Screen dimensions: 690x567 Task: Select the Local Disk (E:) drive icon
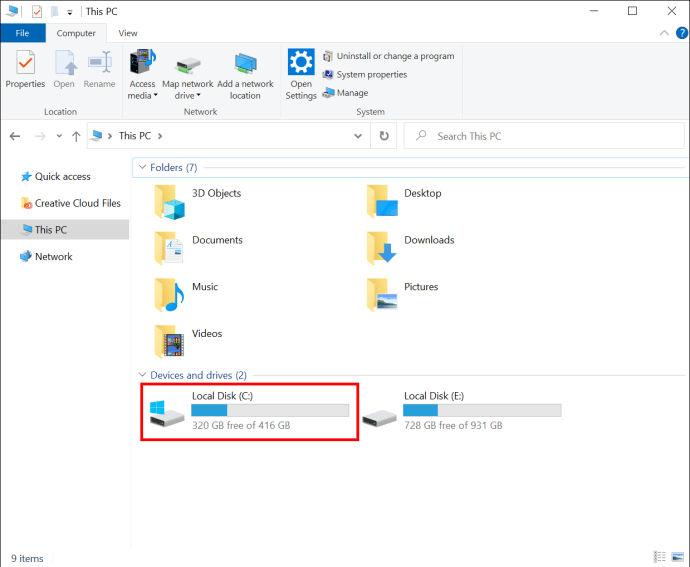tap(379, 418)
